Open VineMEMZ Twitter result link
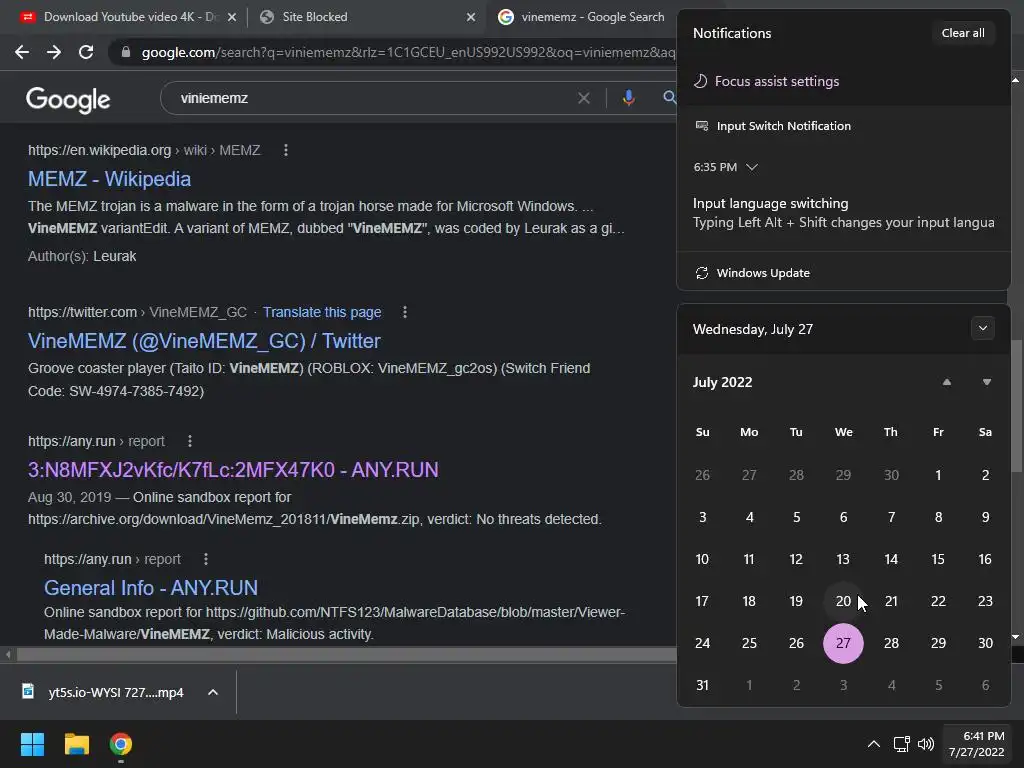This screenshot has height=768, width=1024. point(204,341)
